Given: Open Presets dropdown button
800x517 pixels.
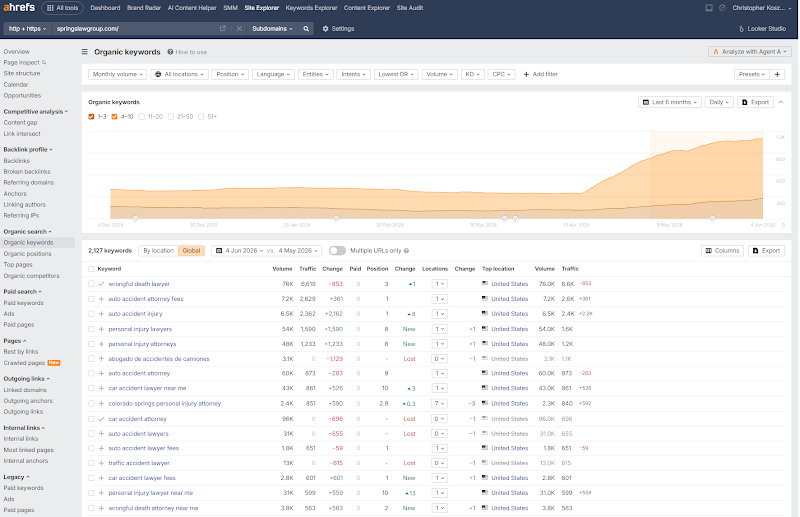Looking at the screenshot, I should 752,75.
